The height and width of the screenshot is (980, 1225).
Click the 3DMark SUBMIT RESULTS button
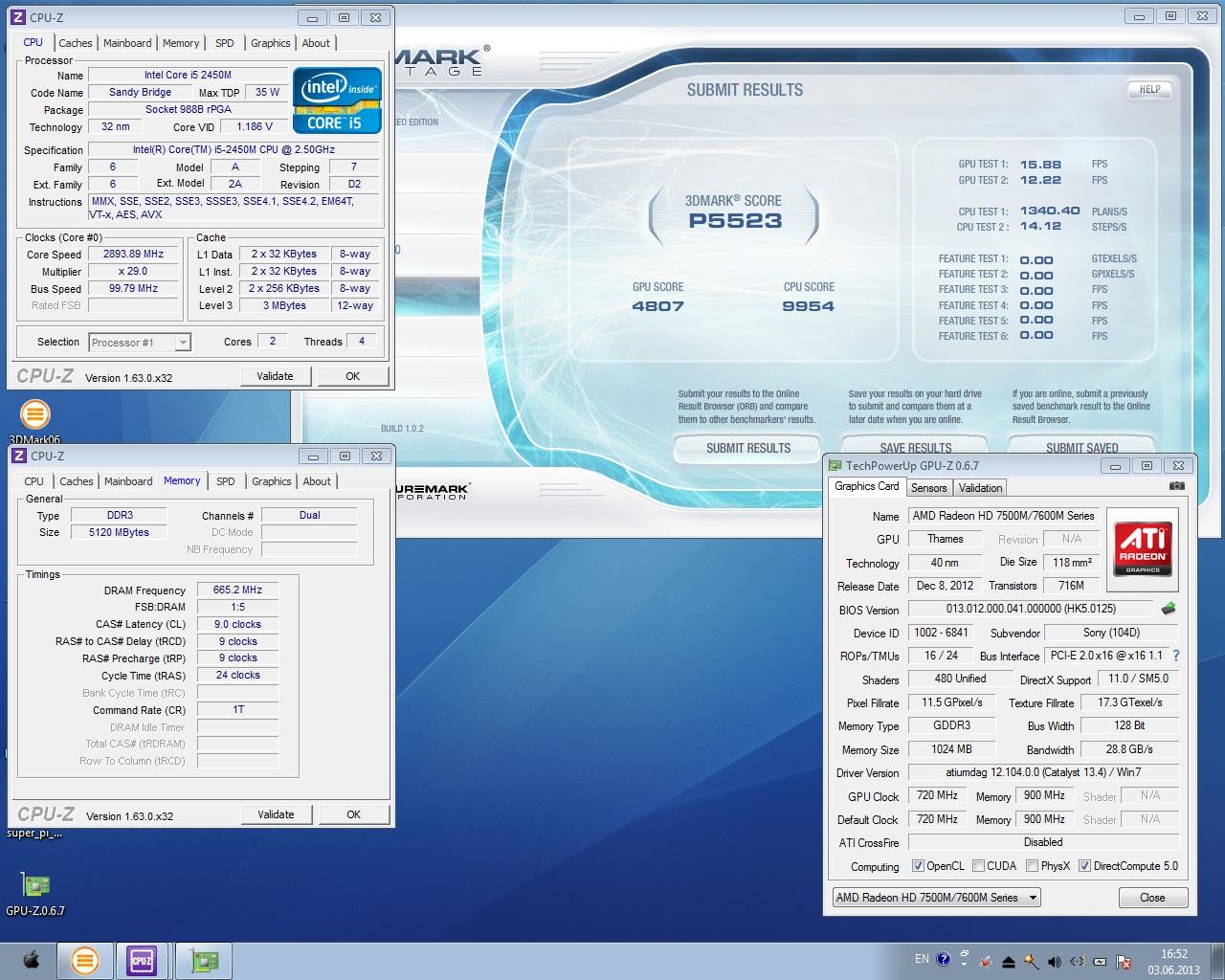(x=748, y=448)
